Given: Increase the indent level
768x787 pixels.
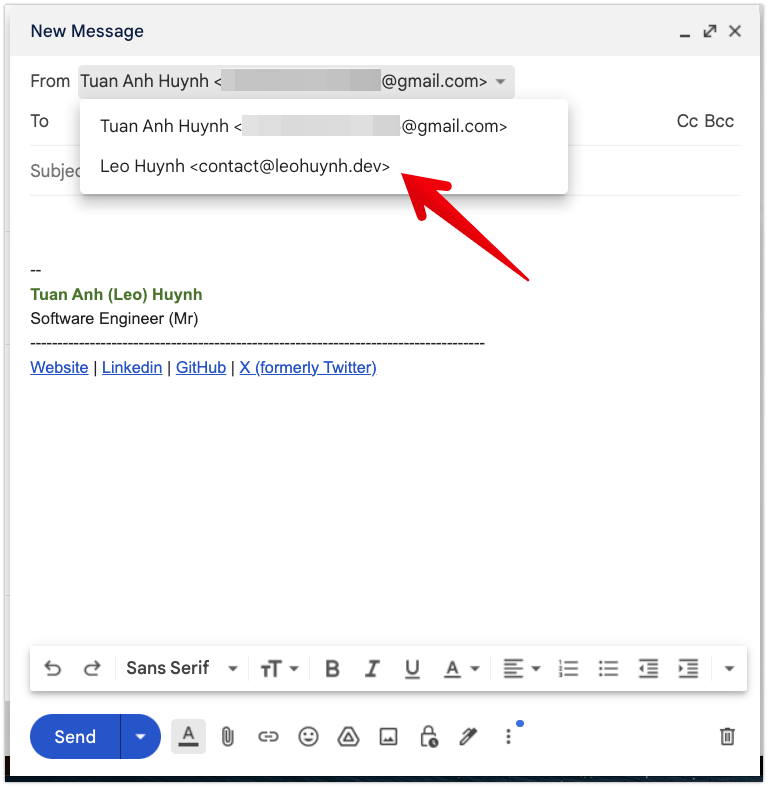Looking at the screenshot, I should tap(688, 669).
